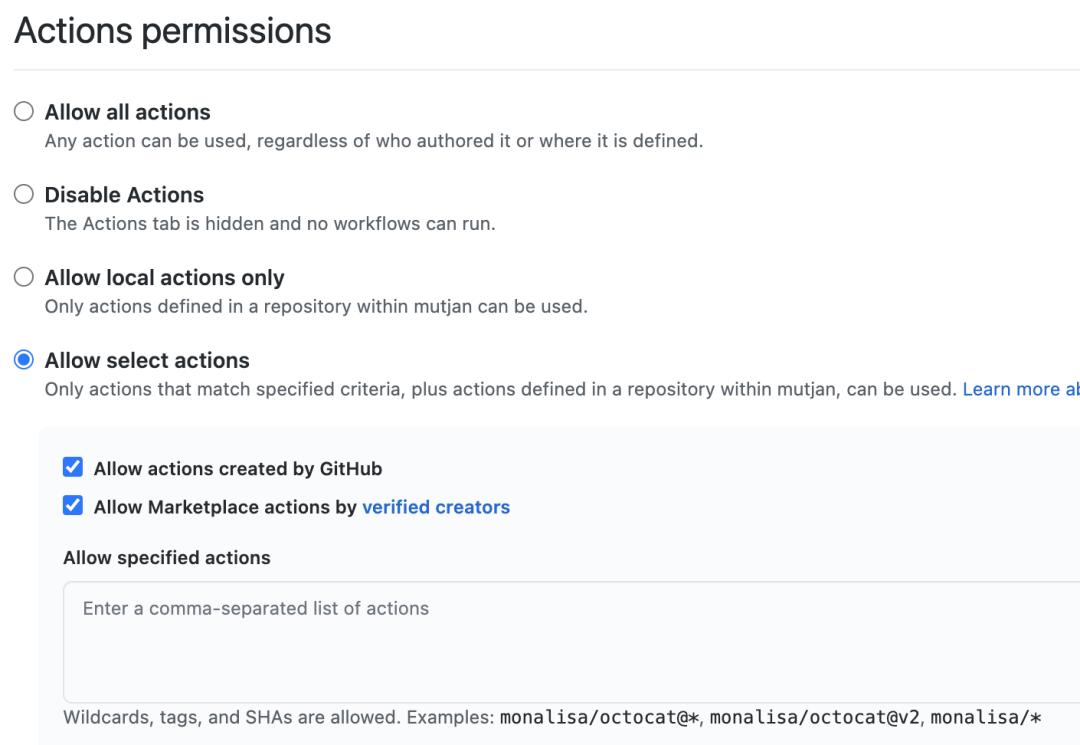Click the Allow select actions radio button
The width and height of the screenshot is (1080, 745).
(x=24, y=360)
